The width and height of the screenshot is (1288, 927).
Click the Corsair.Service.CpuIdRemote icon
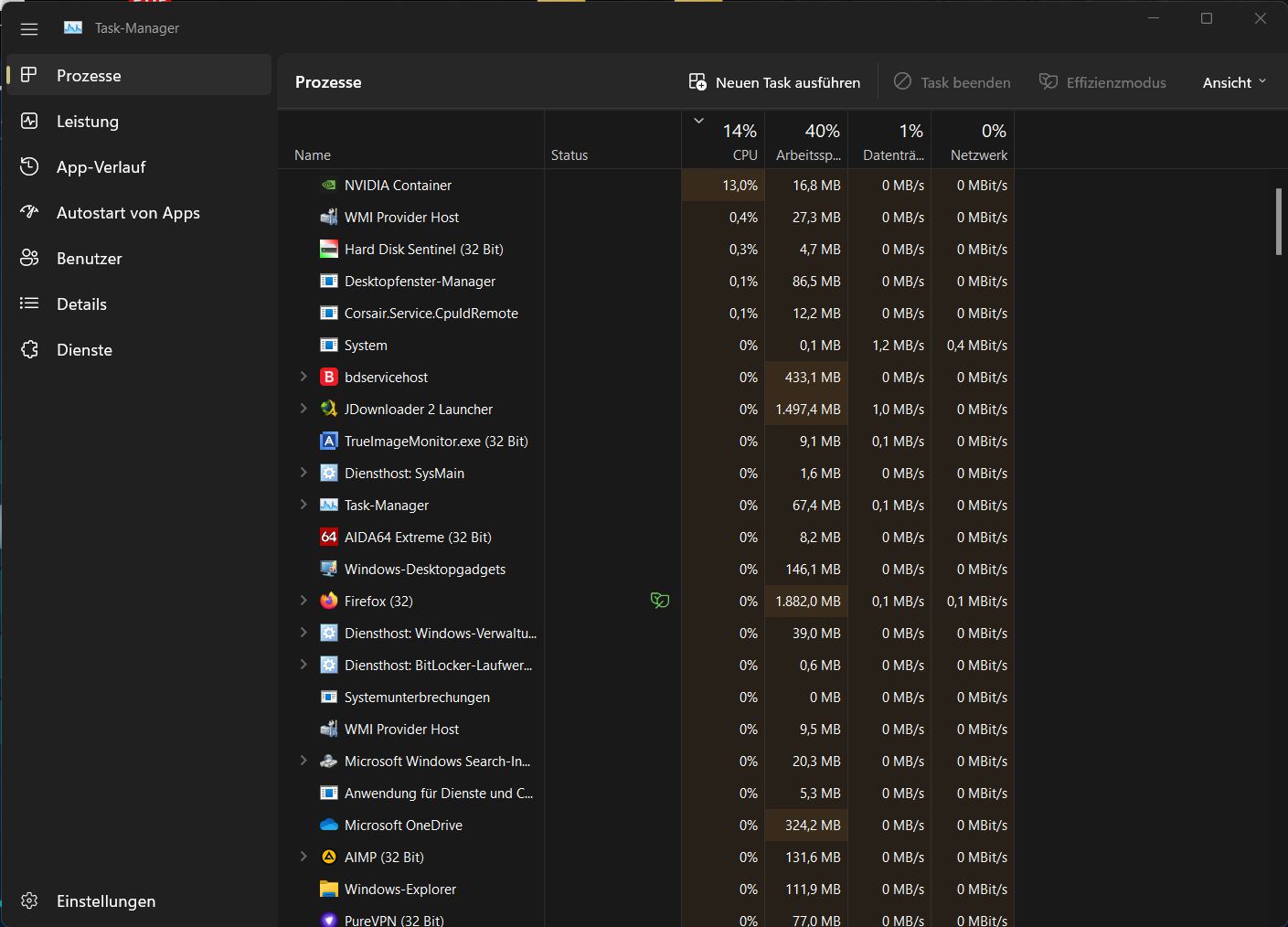point(329,313)
